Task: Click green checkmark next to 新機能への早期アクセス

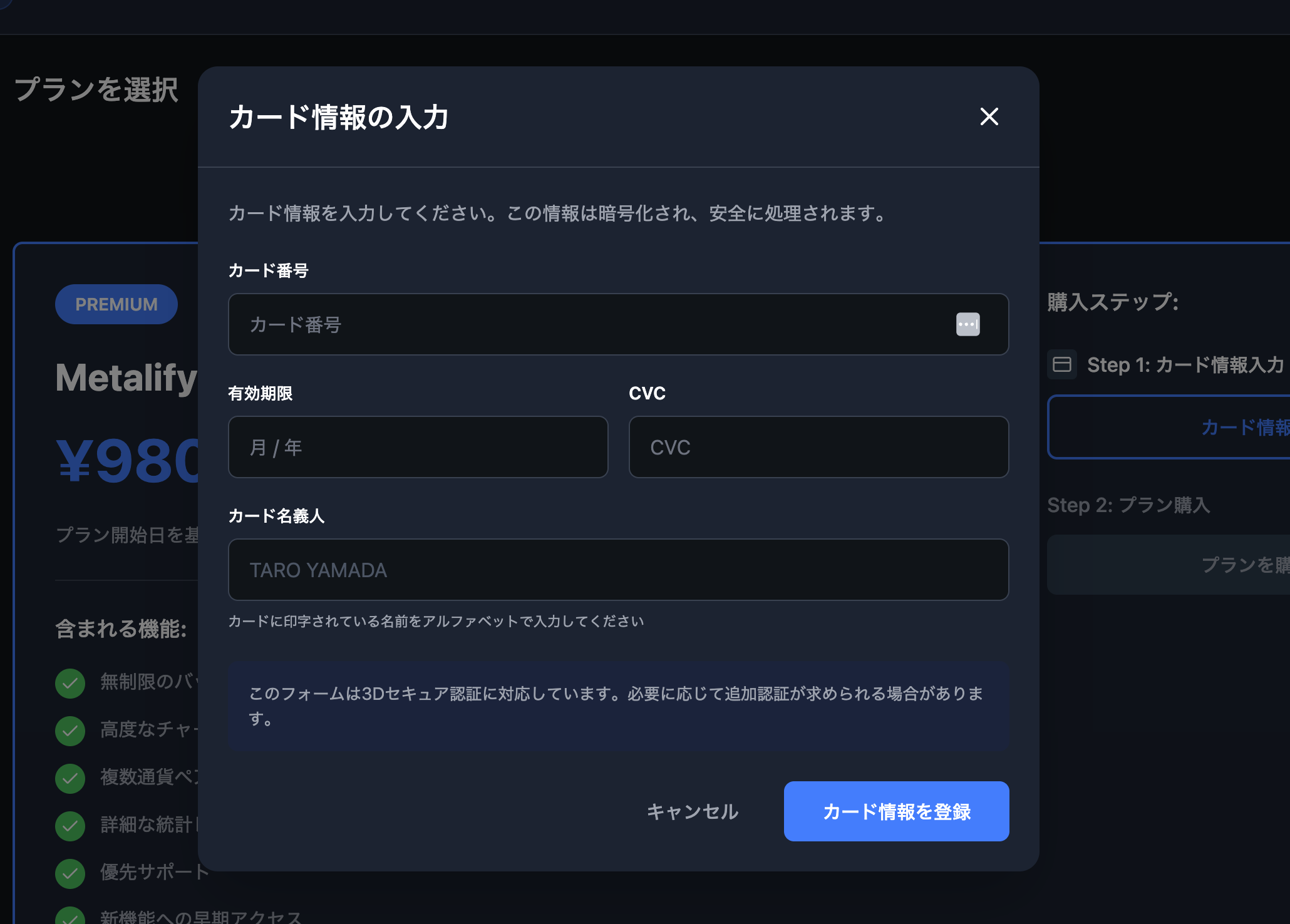Action: click(x=70, y=916)
